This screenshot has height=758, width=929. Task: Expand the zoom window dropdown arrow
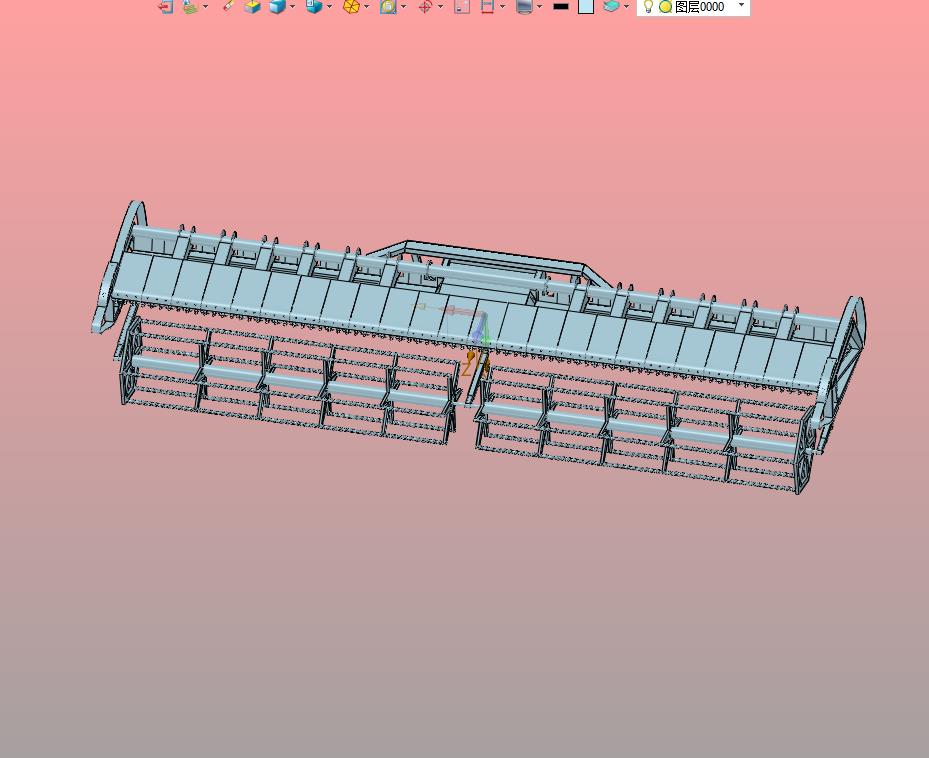pos(403,7)
